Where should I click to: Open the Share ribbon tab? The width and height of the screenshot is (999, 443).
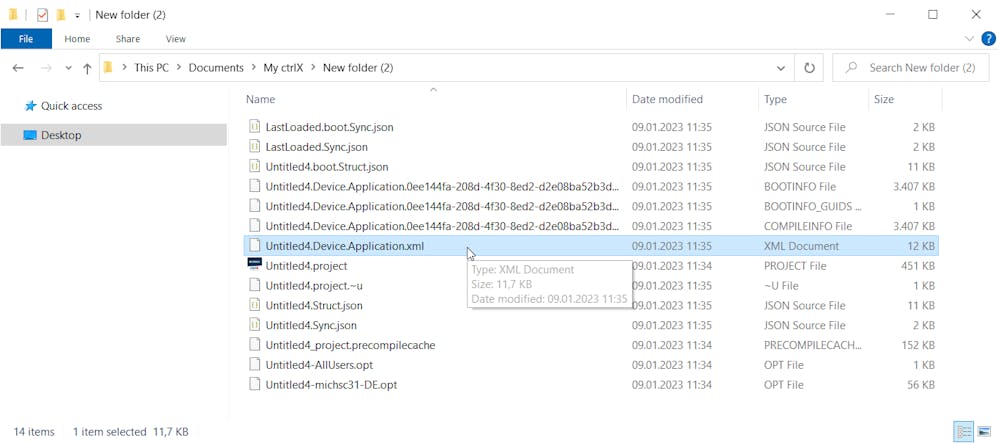pyautogui.click(x=128, y=39)
